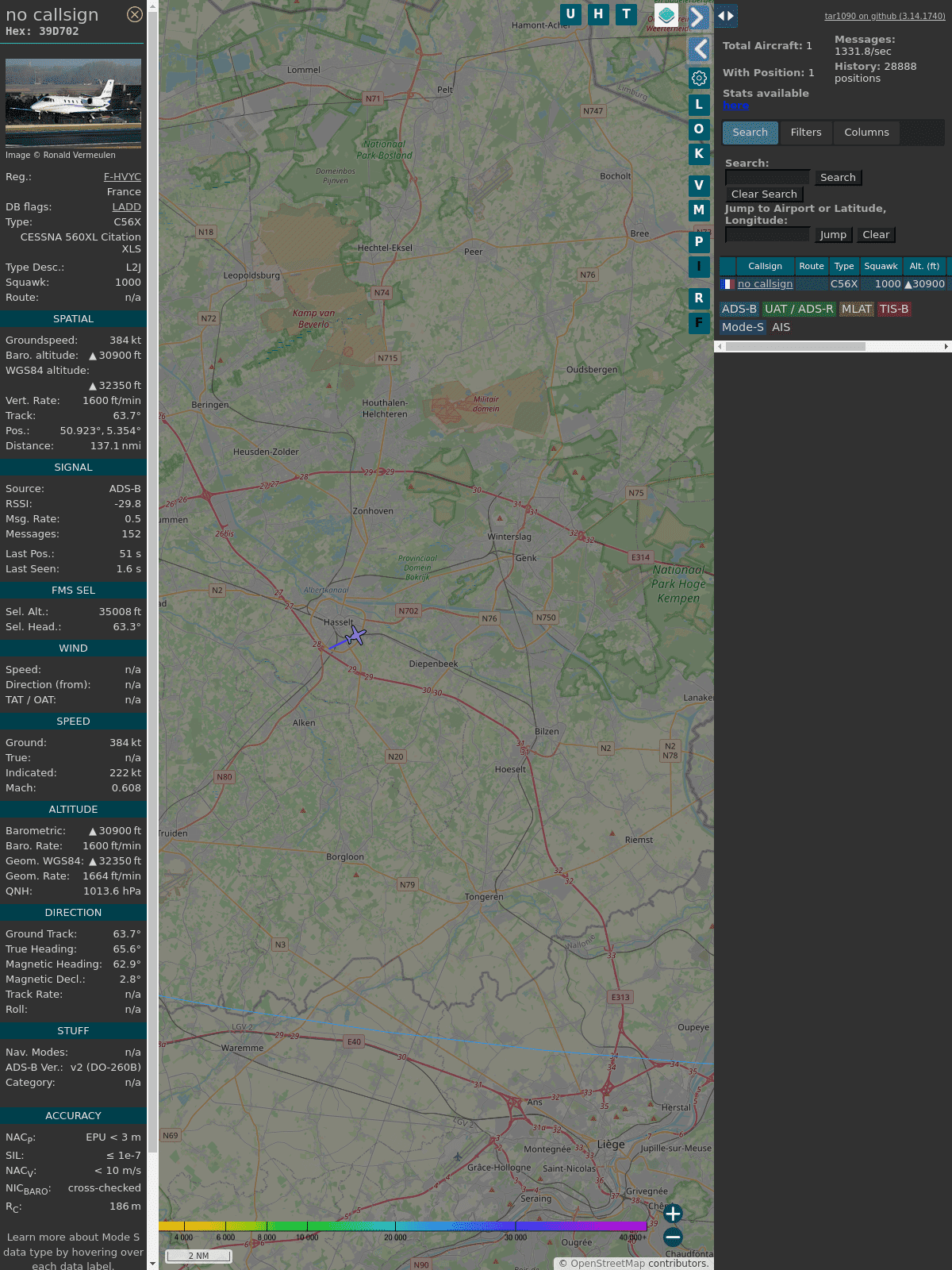Click the left chevron arrow button

[x=699, y=49]
